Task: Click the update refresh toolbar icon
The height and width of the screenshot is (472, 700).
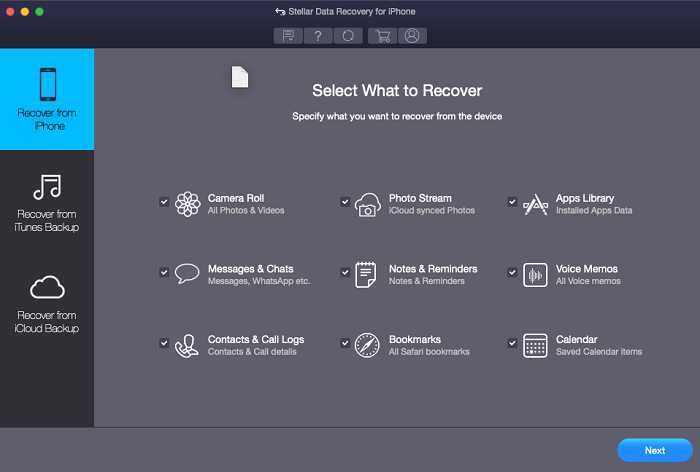Action: point(348,36)
